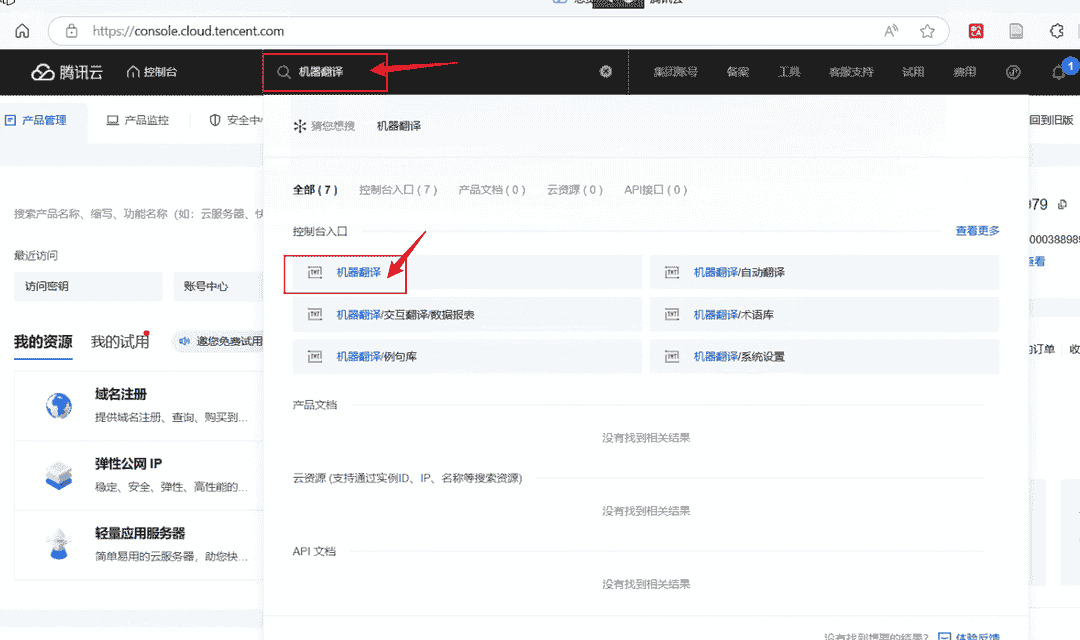Clear the search box with the X icon

(x=606, y=72)
